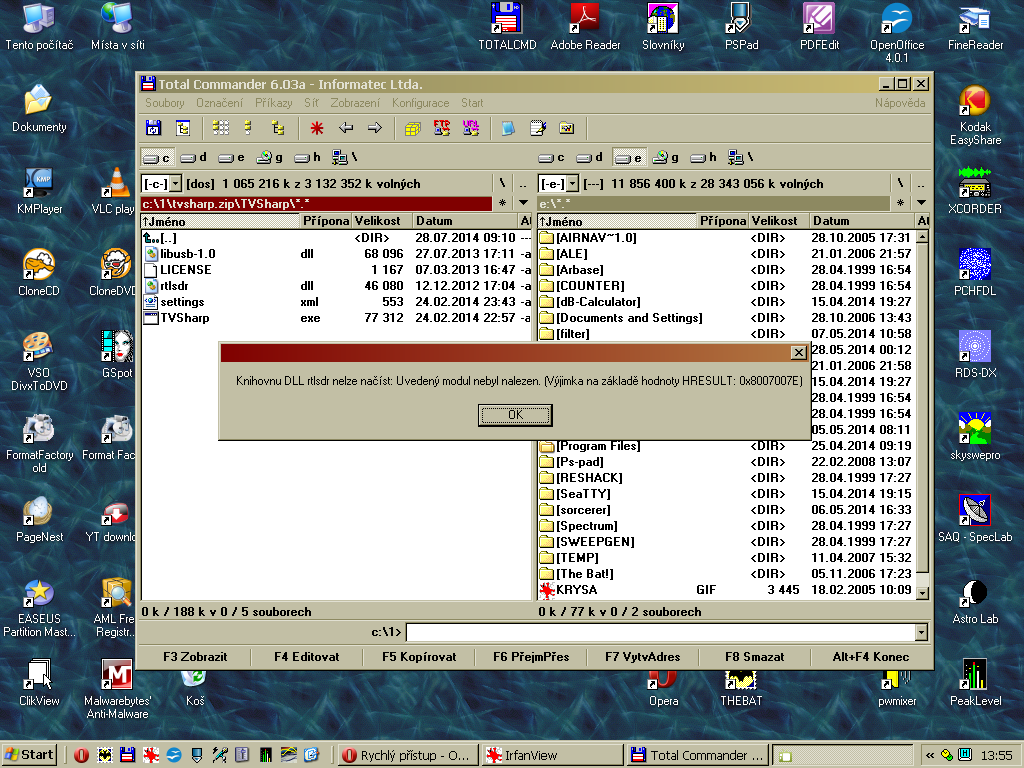This screenshot has height=768, width=1024.
Task: Open the CloneCD desktop icon
Action: point(39,273)
